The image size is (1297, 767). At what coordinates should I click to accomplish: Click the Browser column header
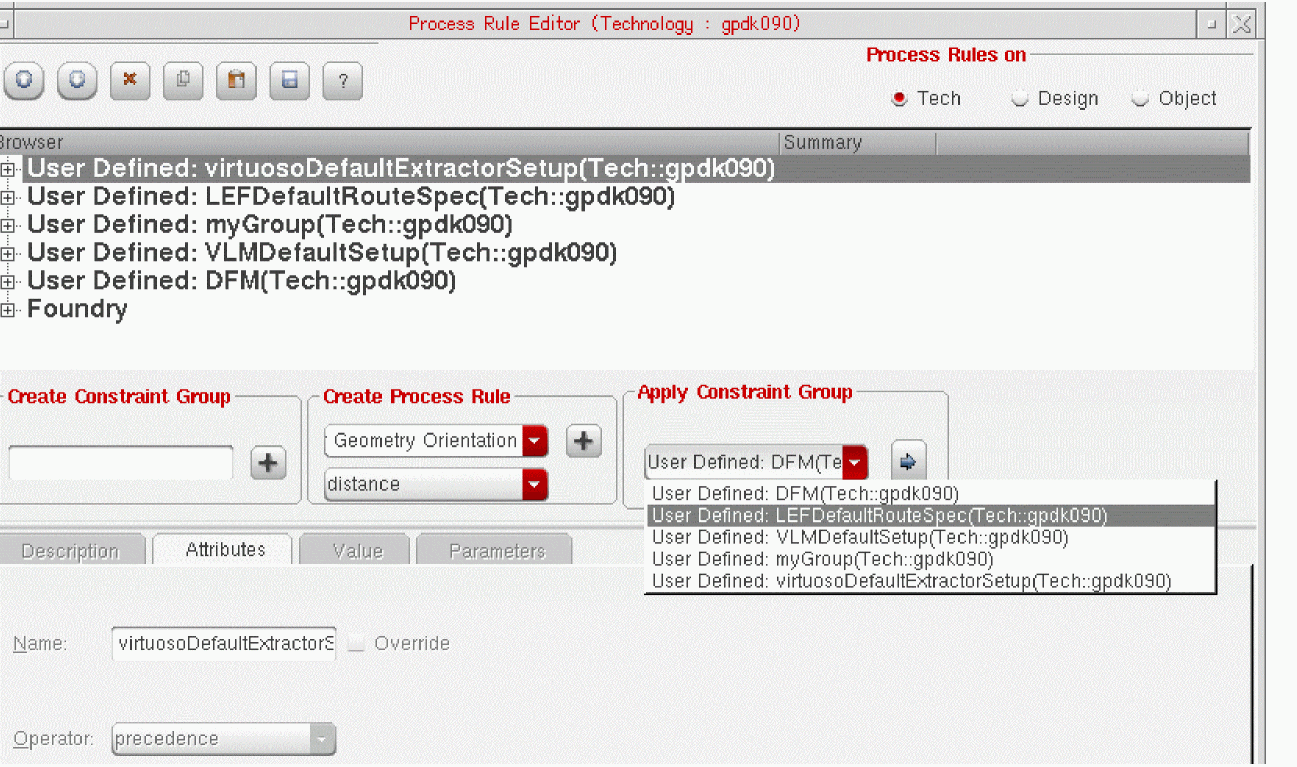tap(389, 143)
